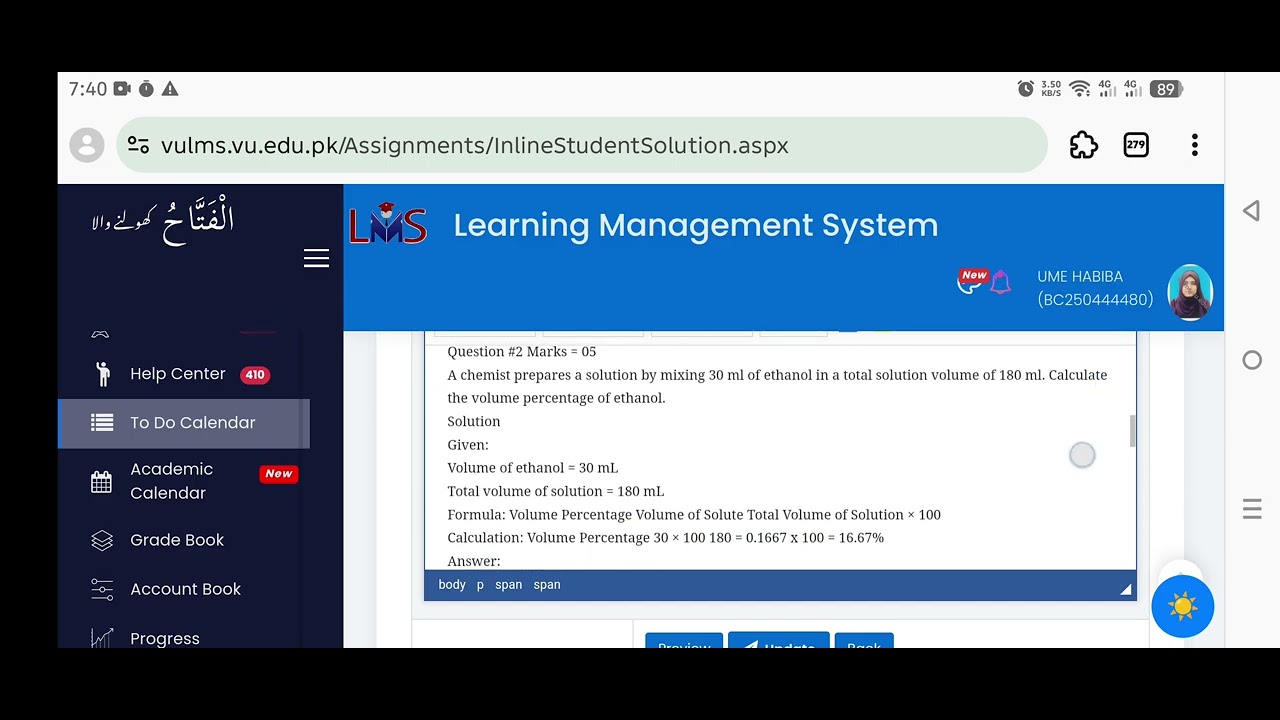This screenshot has height=720, width=1280.
Task: Click the URL address bar
Action: pyautogui.click(x=582, y=145)
